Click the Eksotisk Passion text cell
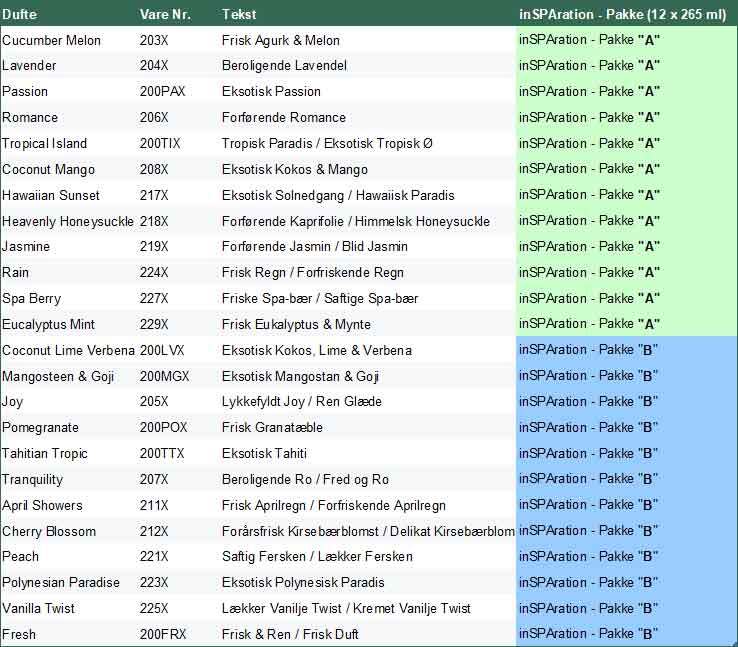This screenshot has height=647, width=738. (271, 92)
